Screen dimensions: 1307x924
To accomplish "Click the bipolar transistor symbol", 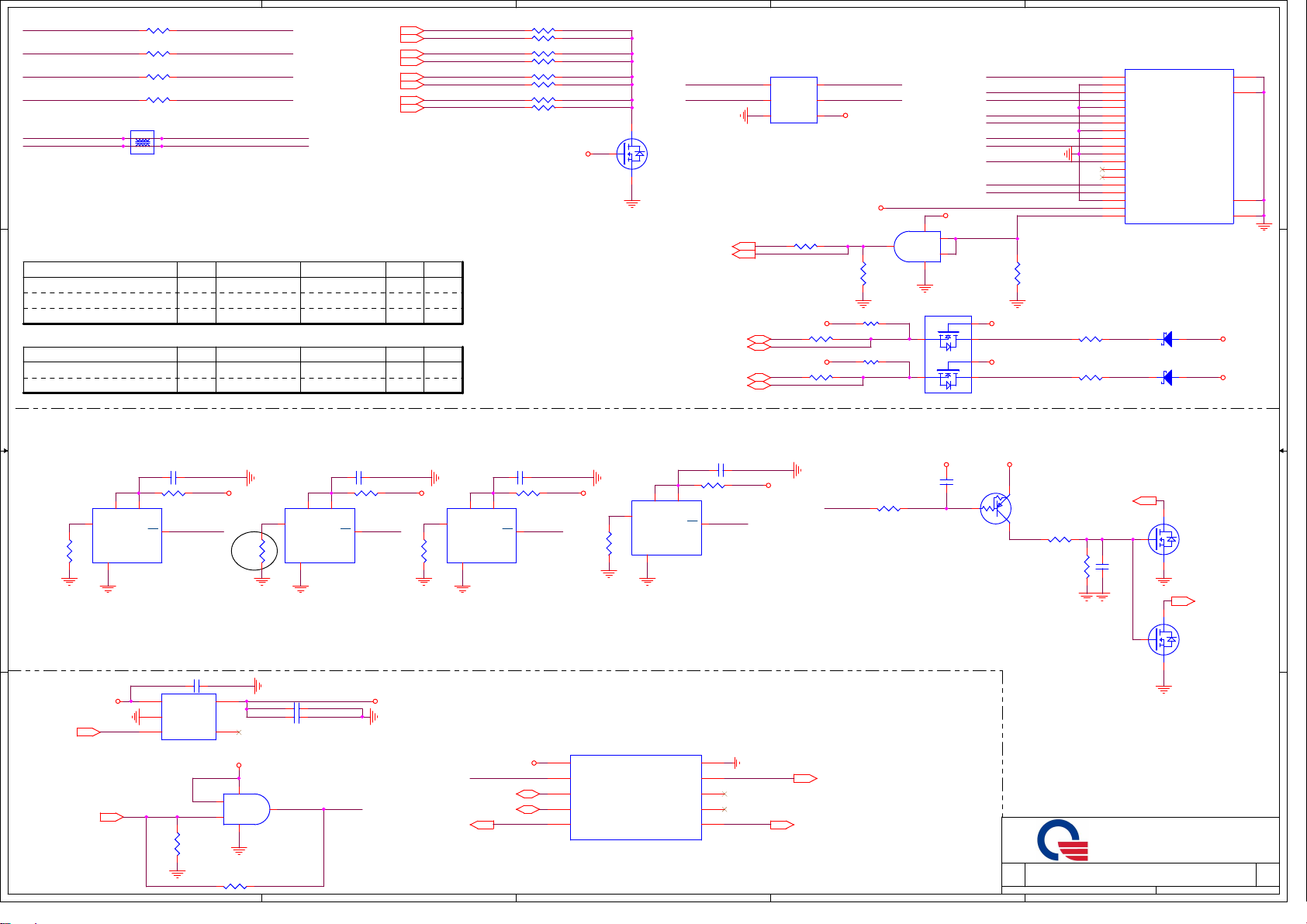I will tap(996, 508).
